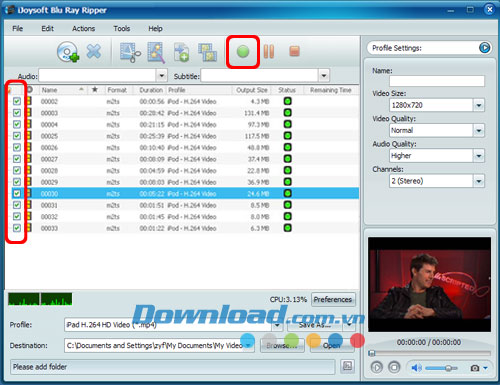This screenshot has height=385, width=500.
Task: Click the video preview thumbnail
Action: (429, 284)
